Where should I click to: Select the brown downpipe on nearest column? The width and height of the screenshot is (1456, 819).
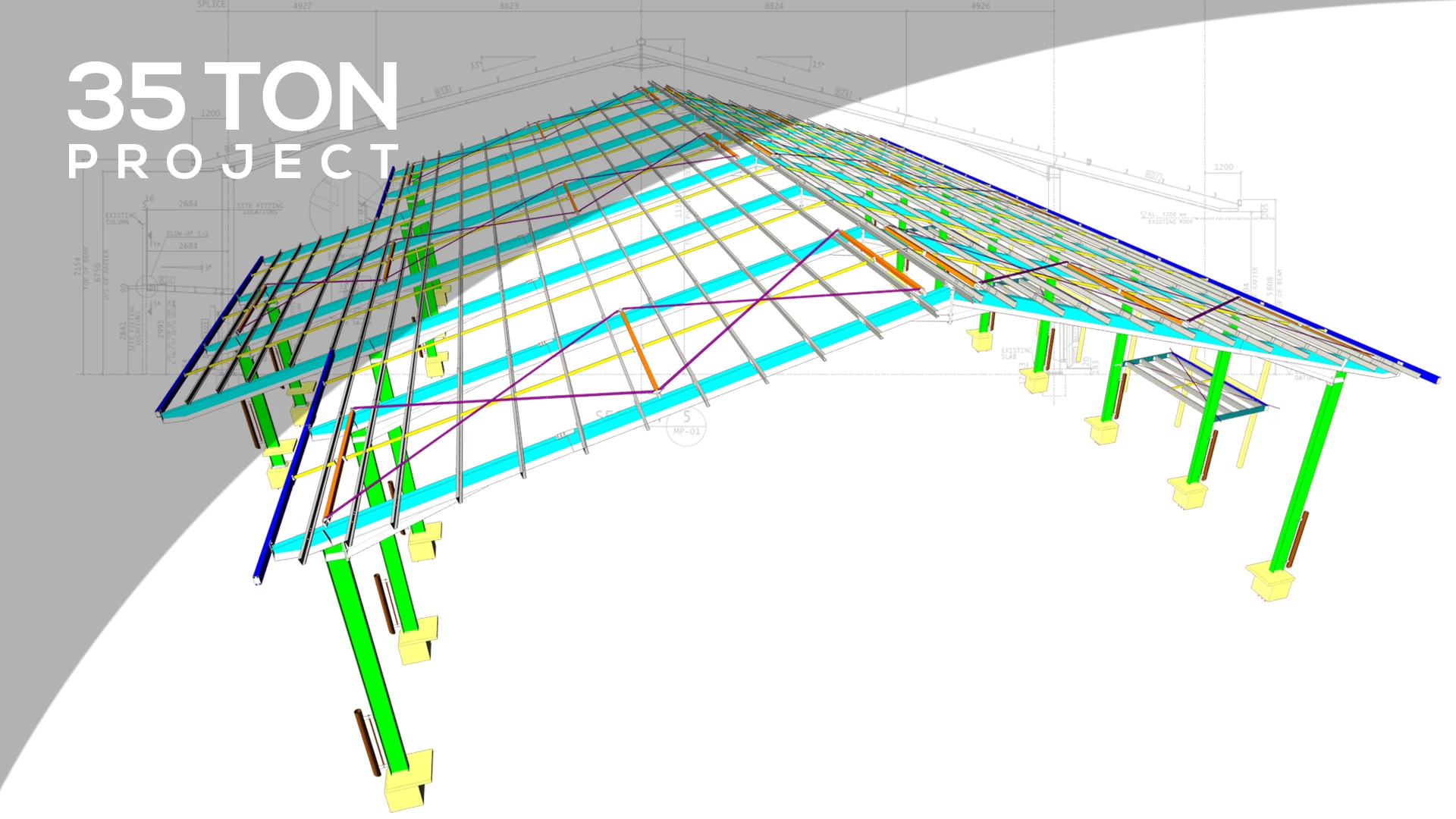[x=366, y=742]
